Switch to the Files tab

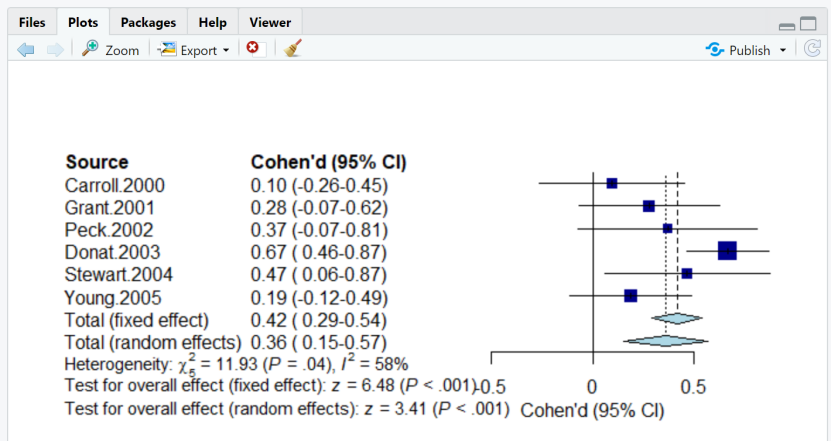[x=31, y=22]
